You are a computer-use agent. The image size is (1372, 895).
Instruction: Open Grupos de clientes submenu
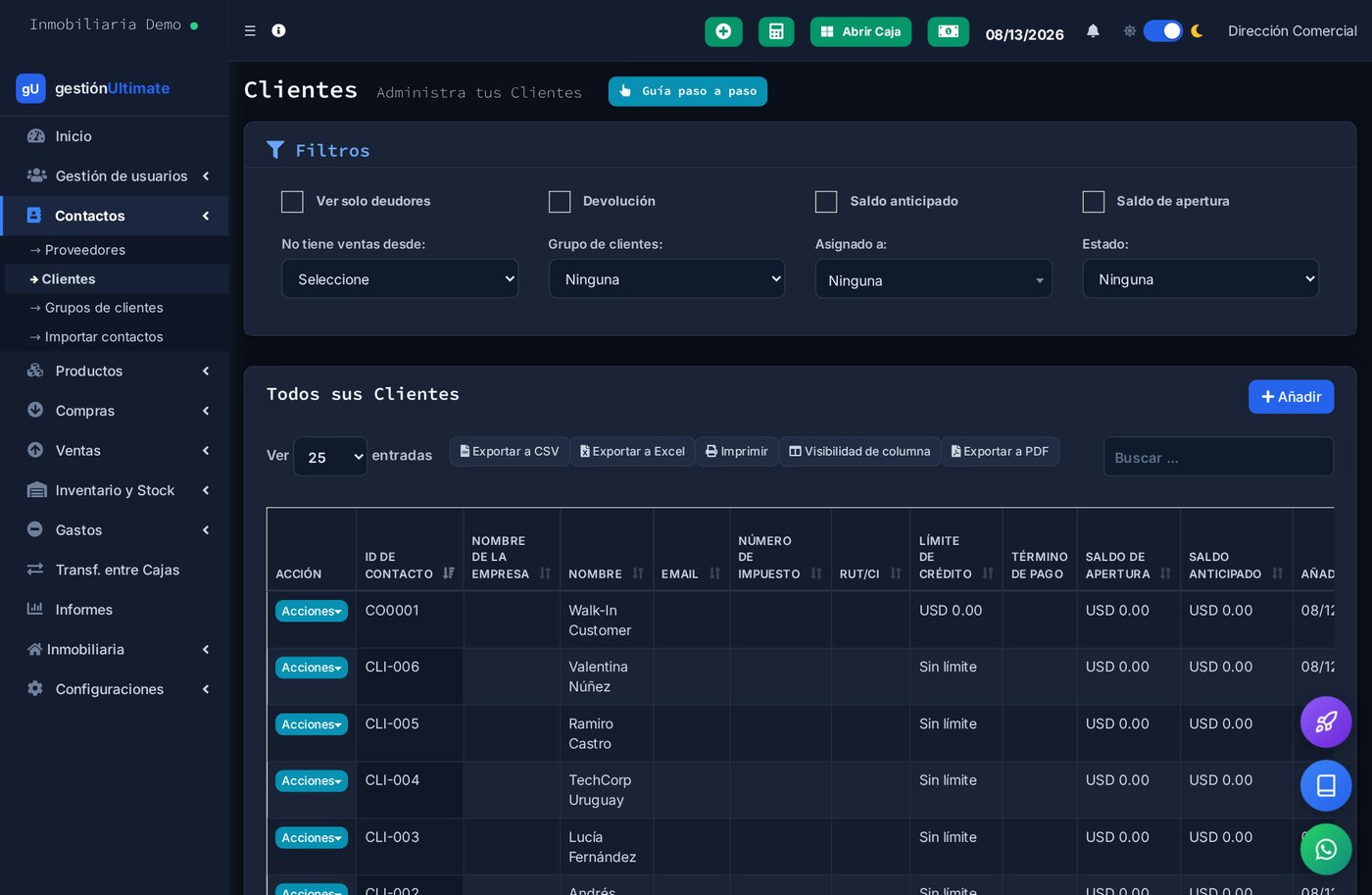[x=104, y=308]
